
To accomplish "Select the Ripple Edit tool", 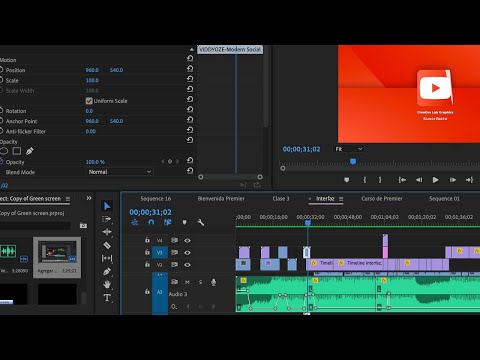I will pos(107,232).
